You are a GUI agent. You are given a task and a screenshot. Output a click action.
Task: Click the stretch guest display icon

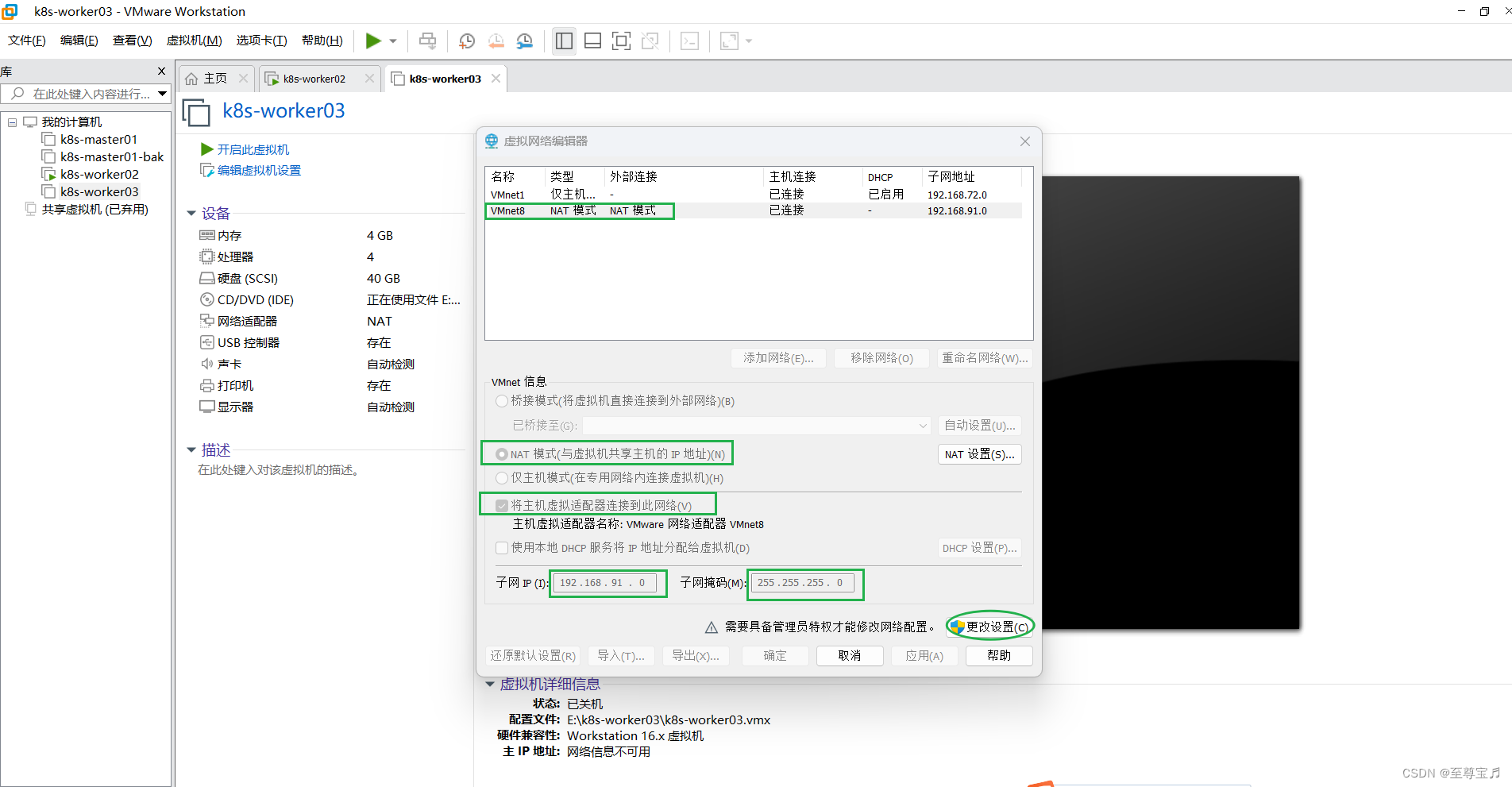coord(729,41)
